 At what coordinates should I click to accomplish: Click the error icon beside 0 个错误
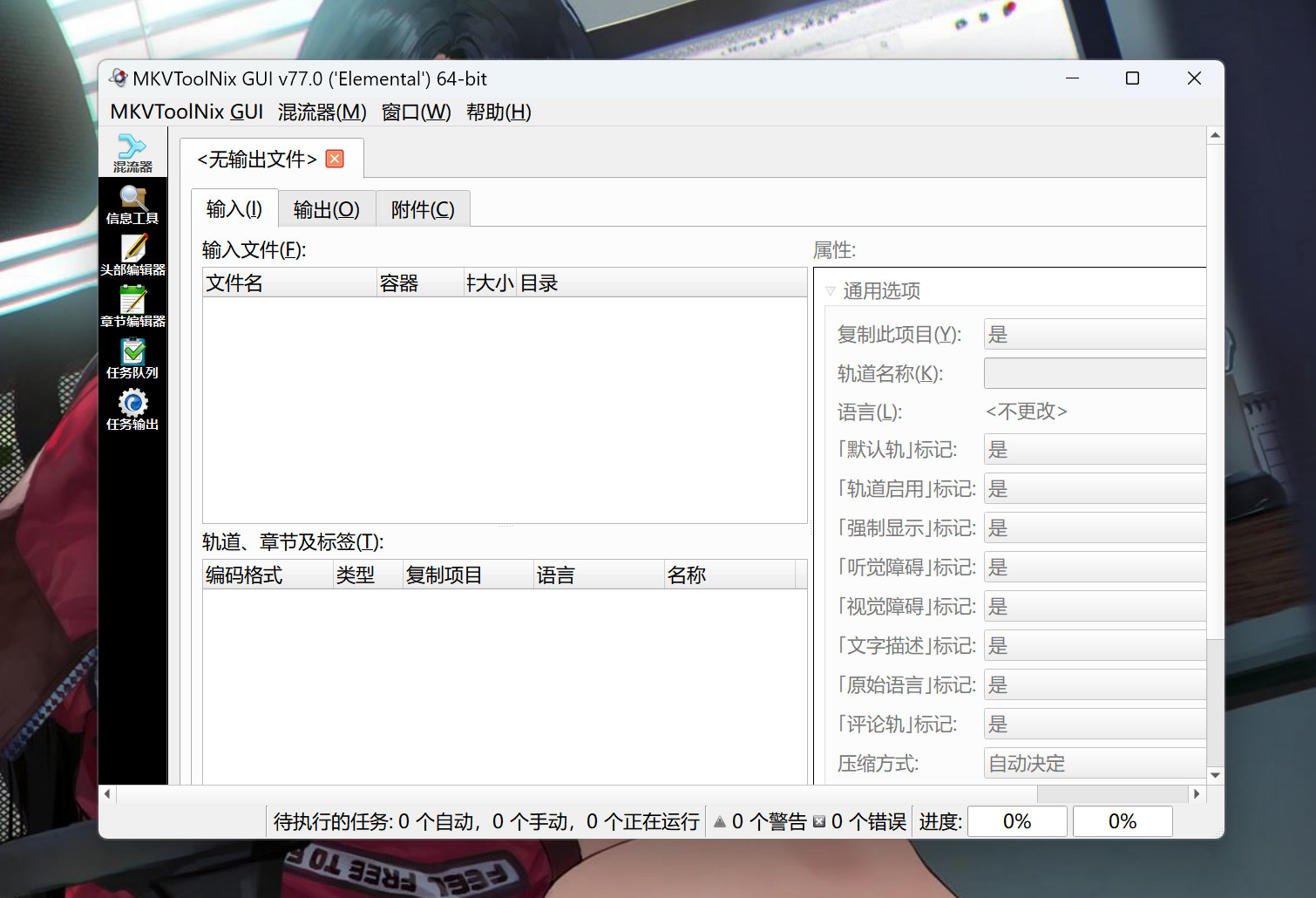(819, 821)
